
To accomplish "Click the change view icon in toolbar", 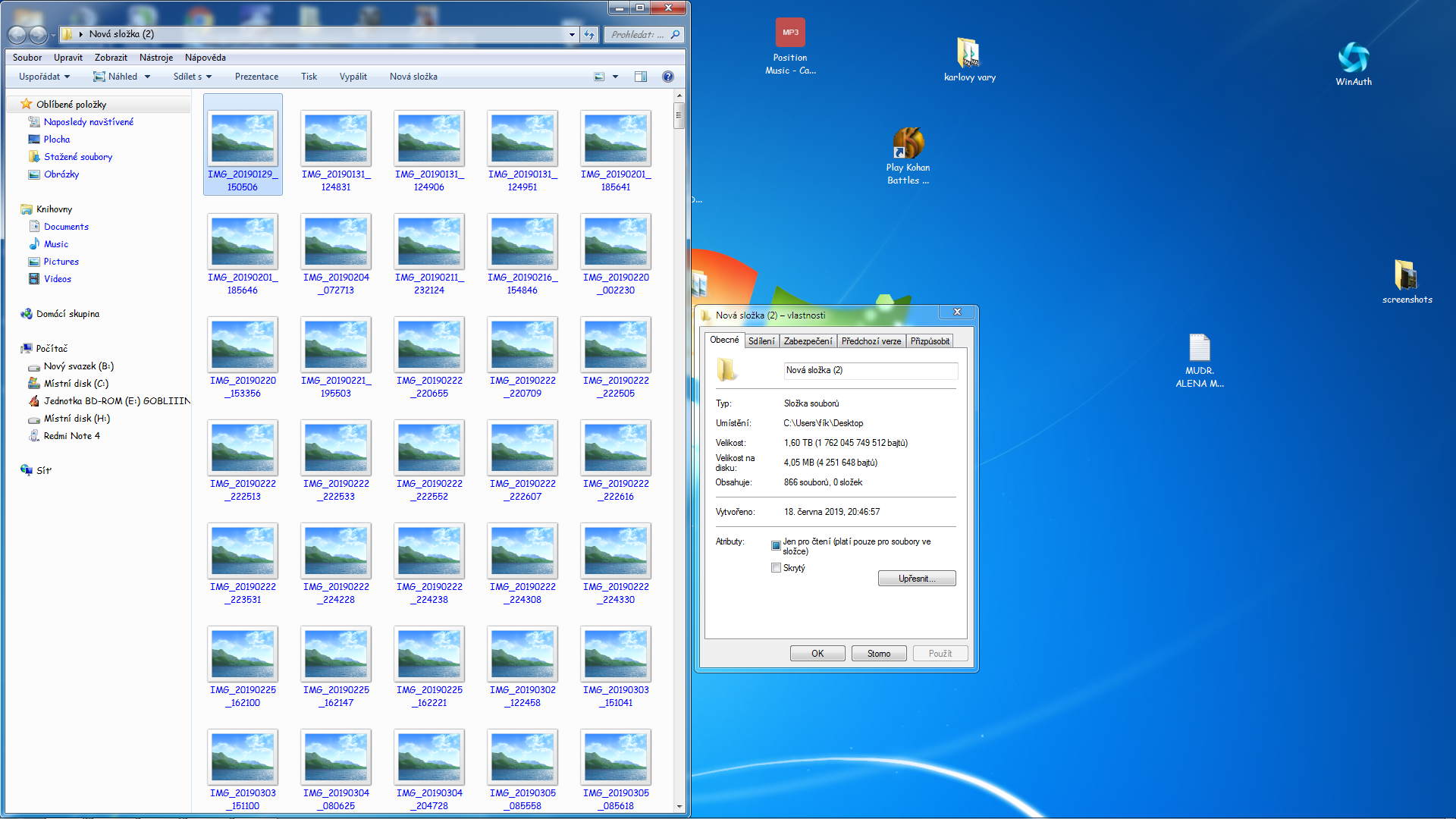I will click(x=599, y=77).
